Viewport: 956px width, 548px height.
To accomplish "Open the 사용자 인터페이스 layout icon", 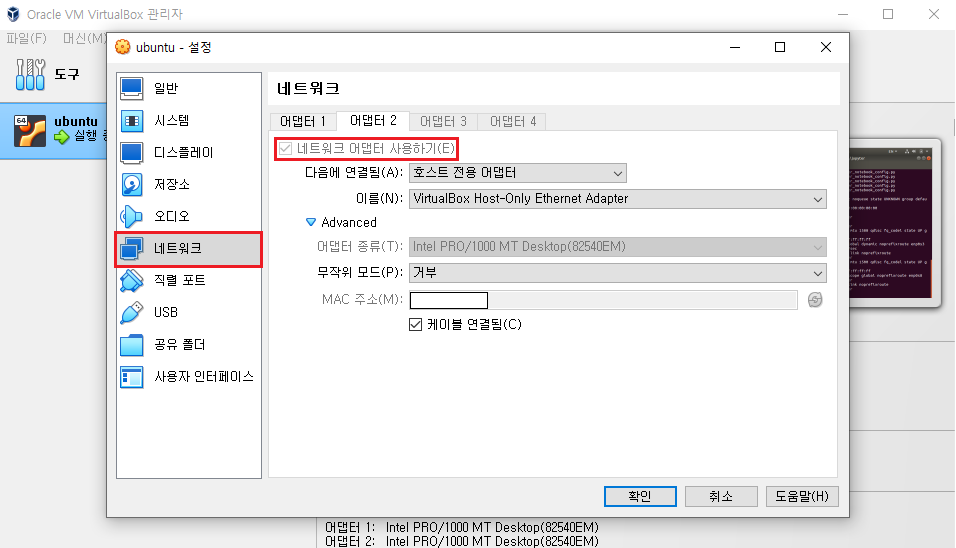I will point(132,377).
